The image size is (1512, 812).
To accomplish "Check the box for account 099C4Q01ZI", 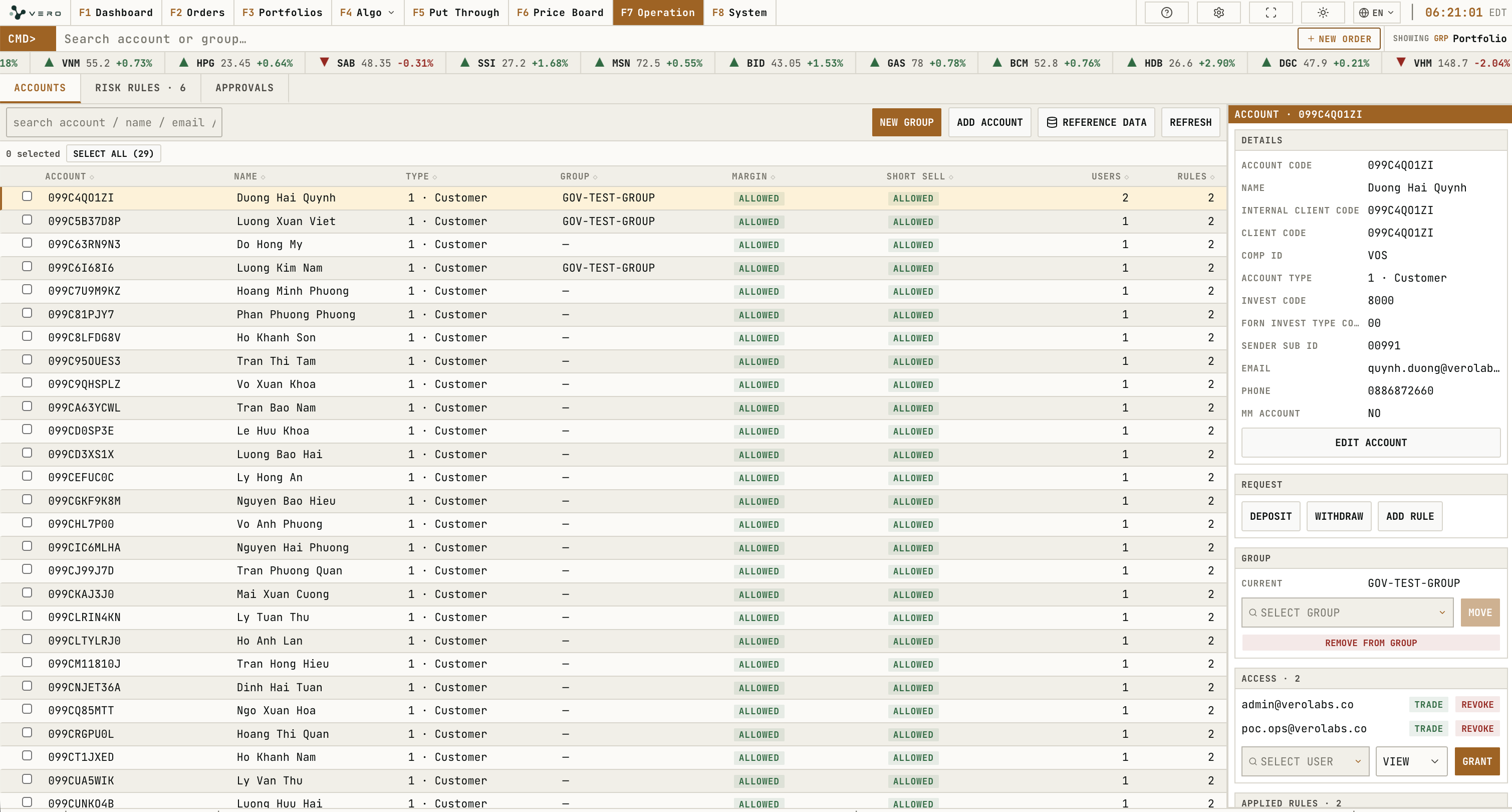I will click(27, 196).
